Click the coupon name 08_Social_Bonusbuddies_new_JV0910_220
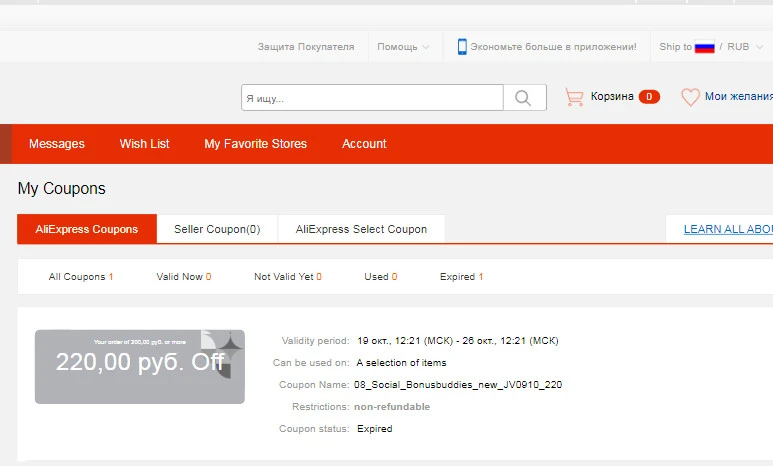This screenshot has height=466, width=773. (458, 385)
